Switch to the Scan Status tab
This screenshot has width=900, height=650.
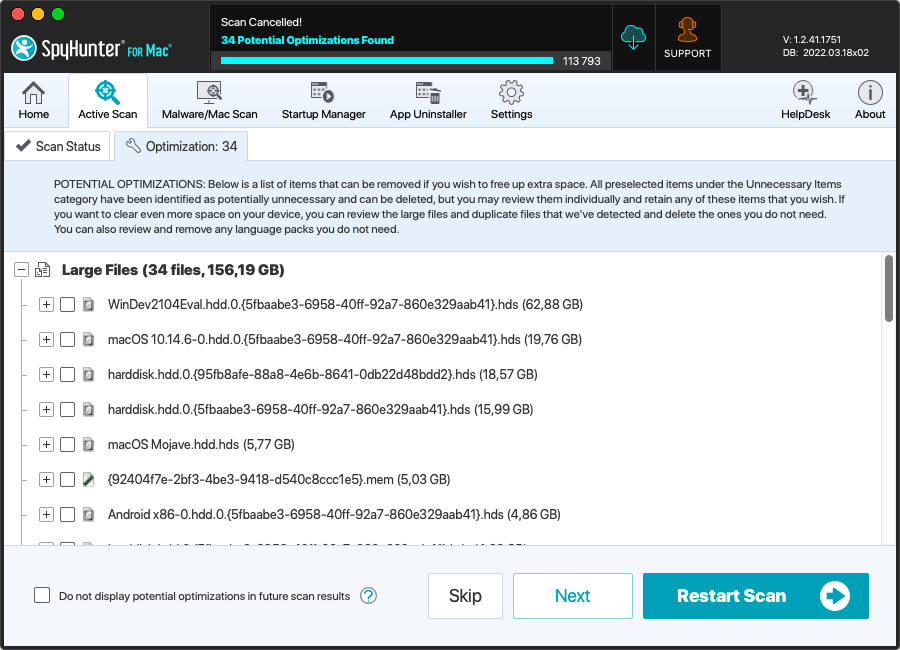pos(58,146)
